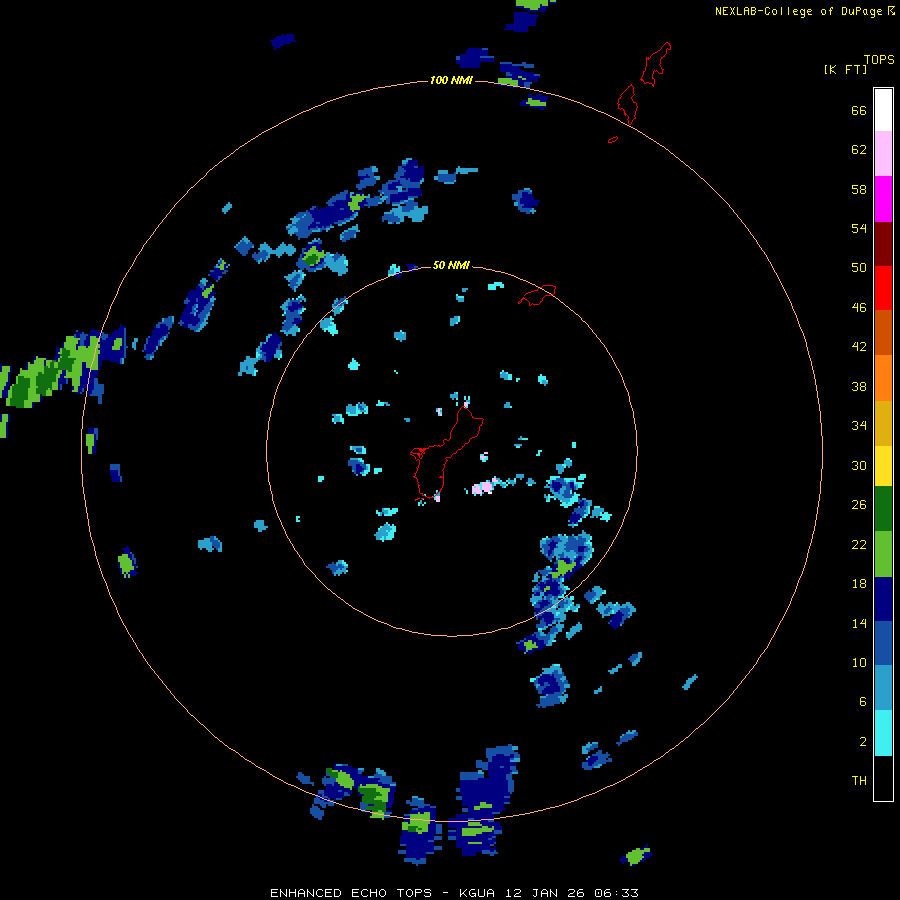This screenshot has height=900, width=900.
Task: Pick the white swatch on the legend
Action: point(883,110)
